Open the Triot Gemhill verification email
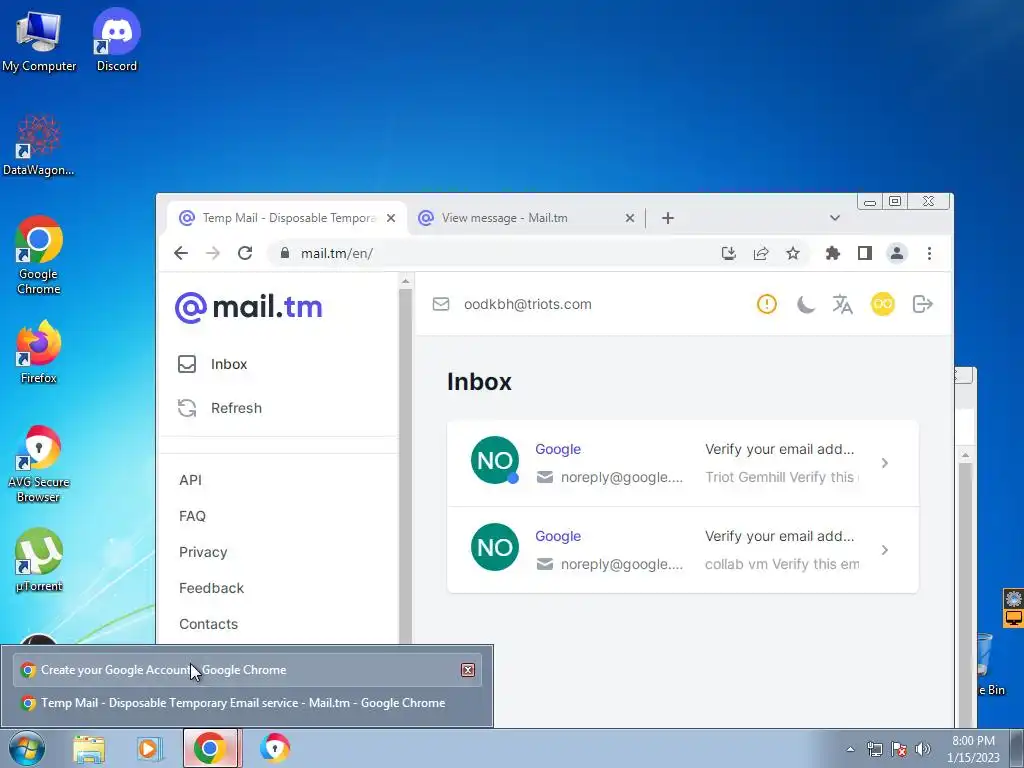Viewport: 1024px width, 768px height. tap(682, 463)
